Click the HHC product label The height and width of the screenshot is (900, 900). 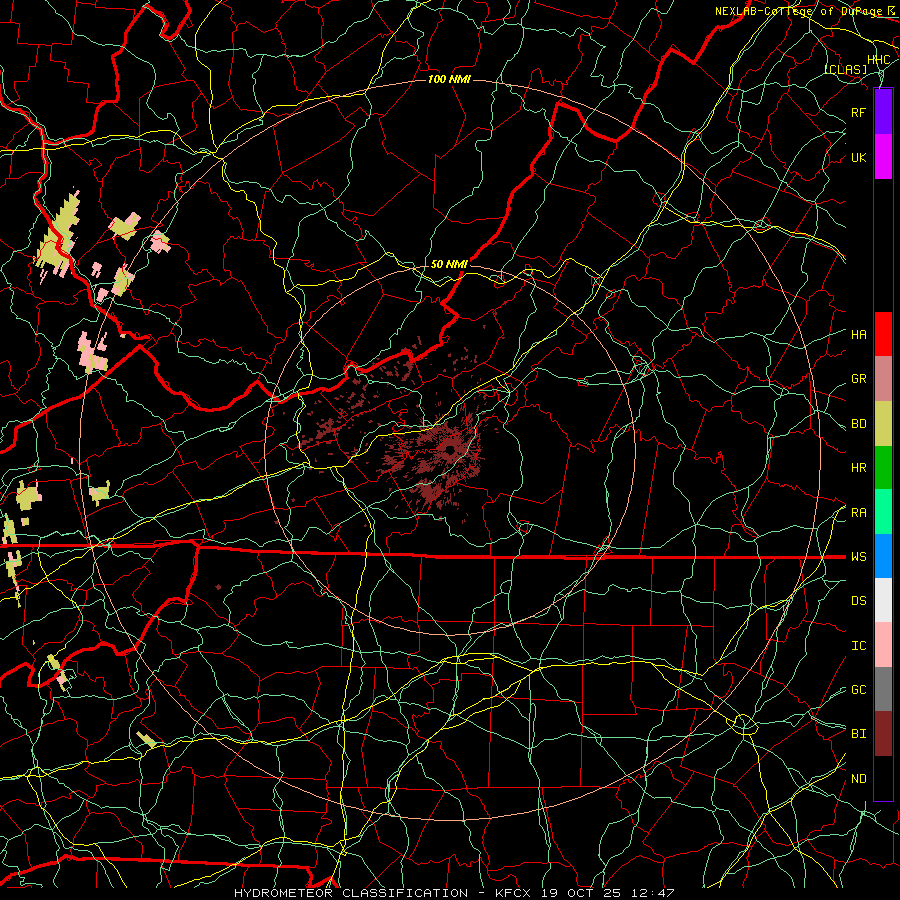(x=879, y=59)
